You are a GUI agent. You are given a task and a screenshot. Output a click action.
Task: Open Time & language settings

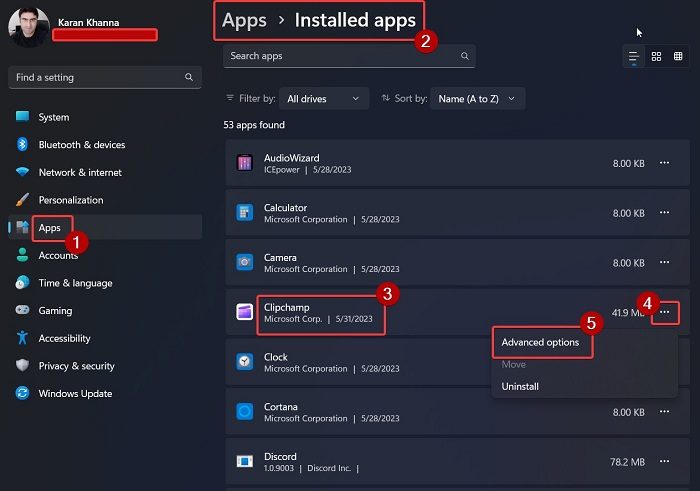click(104, 283)
